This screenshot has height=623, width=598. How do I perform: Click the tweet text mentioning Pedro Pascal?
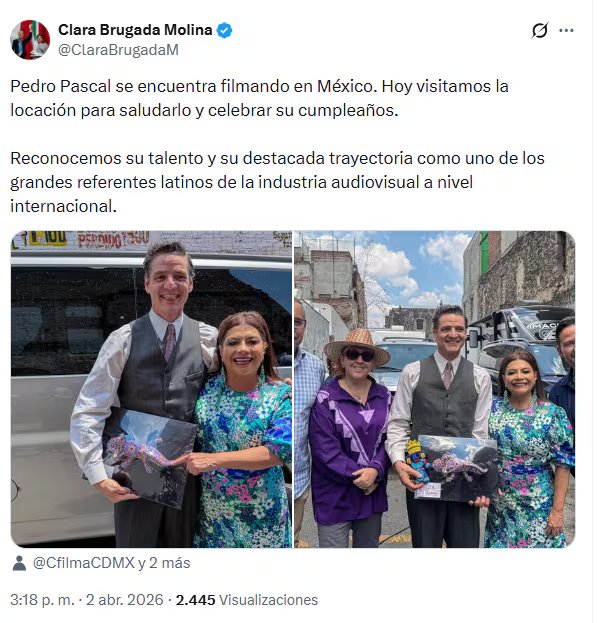pyautogui.click(x=259, y=98)
